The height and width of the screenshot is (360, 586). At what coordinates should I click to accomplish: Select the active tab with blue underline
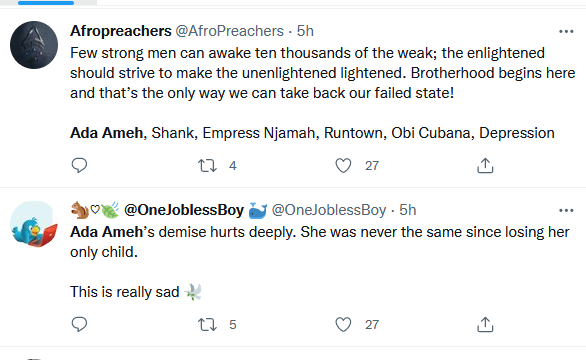[46, 3]
